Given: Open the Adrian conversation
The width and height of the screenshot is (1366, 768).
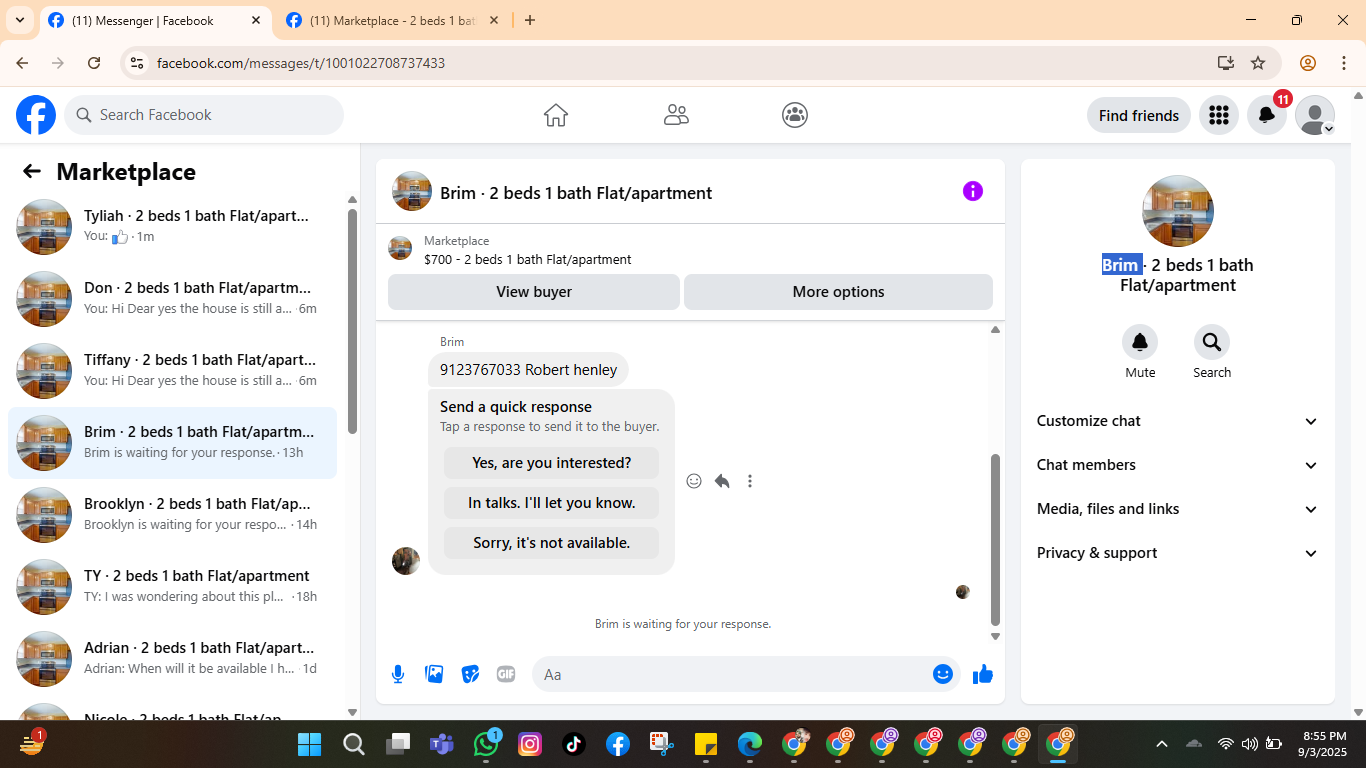Looking at the screenshot, I should point(172,659).
